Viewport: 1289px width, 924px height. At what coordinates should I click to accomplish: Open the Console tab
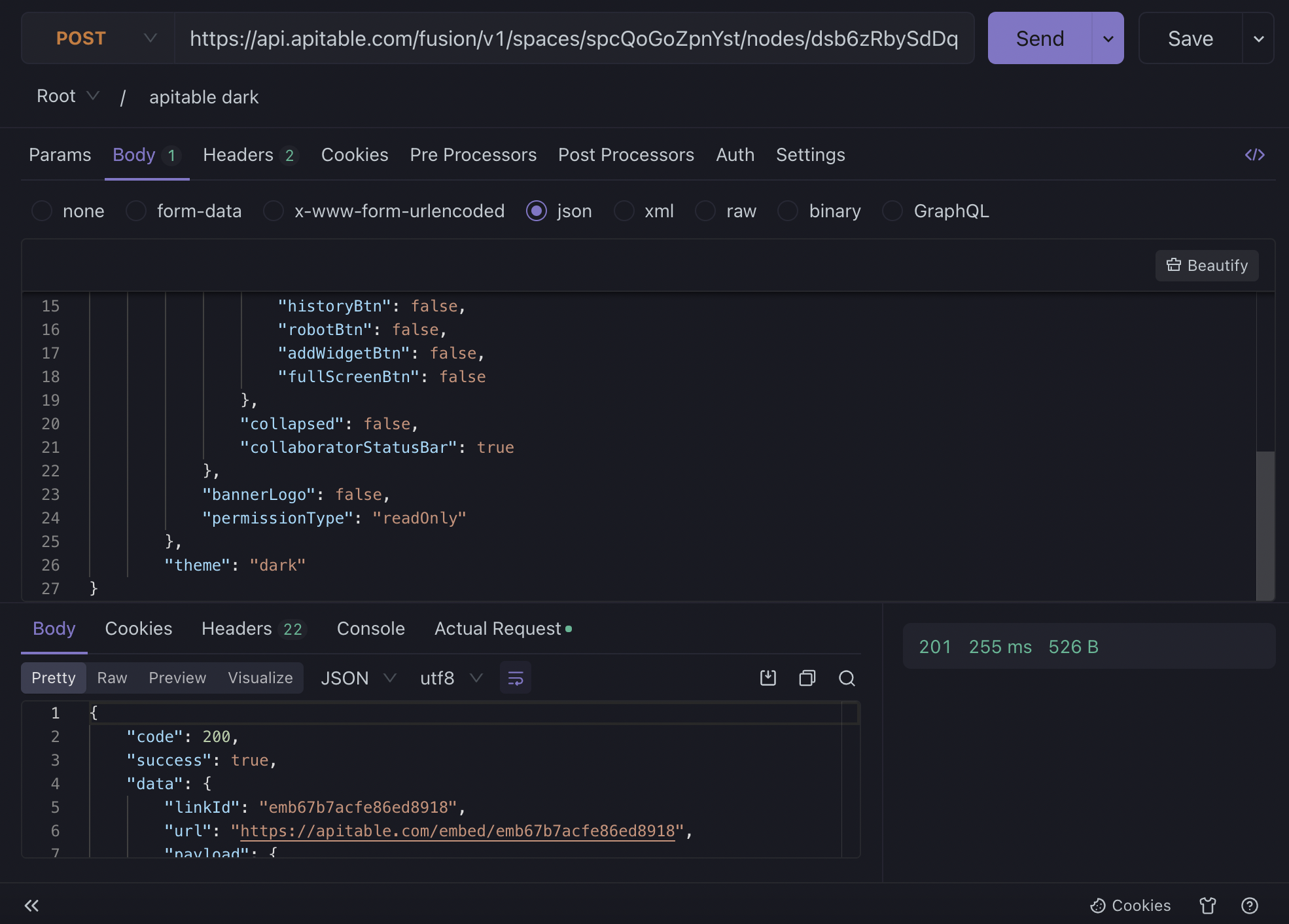tap(371, 629)
